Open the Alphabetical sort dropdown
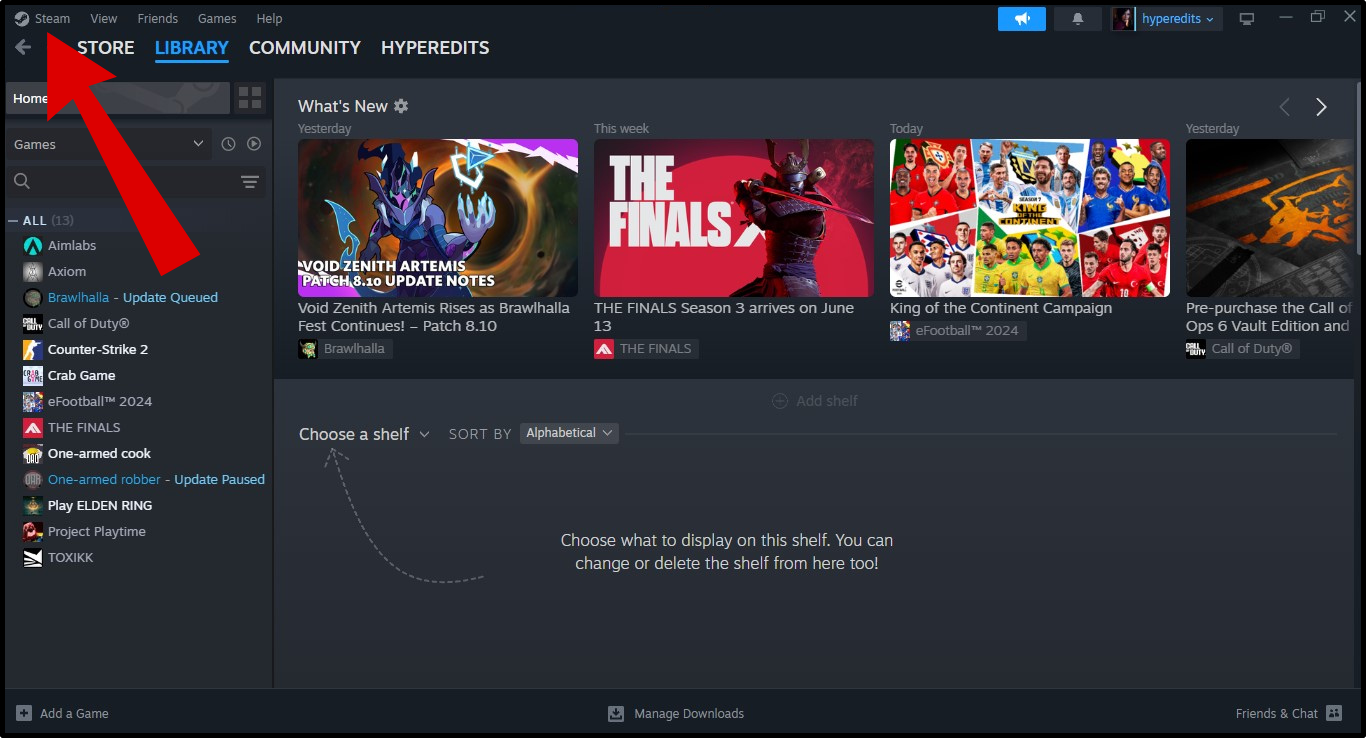The width and height of the screenshot is (1366, 738). (569, 433)
